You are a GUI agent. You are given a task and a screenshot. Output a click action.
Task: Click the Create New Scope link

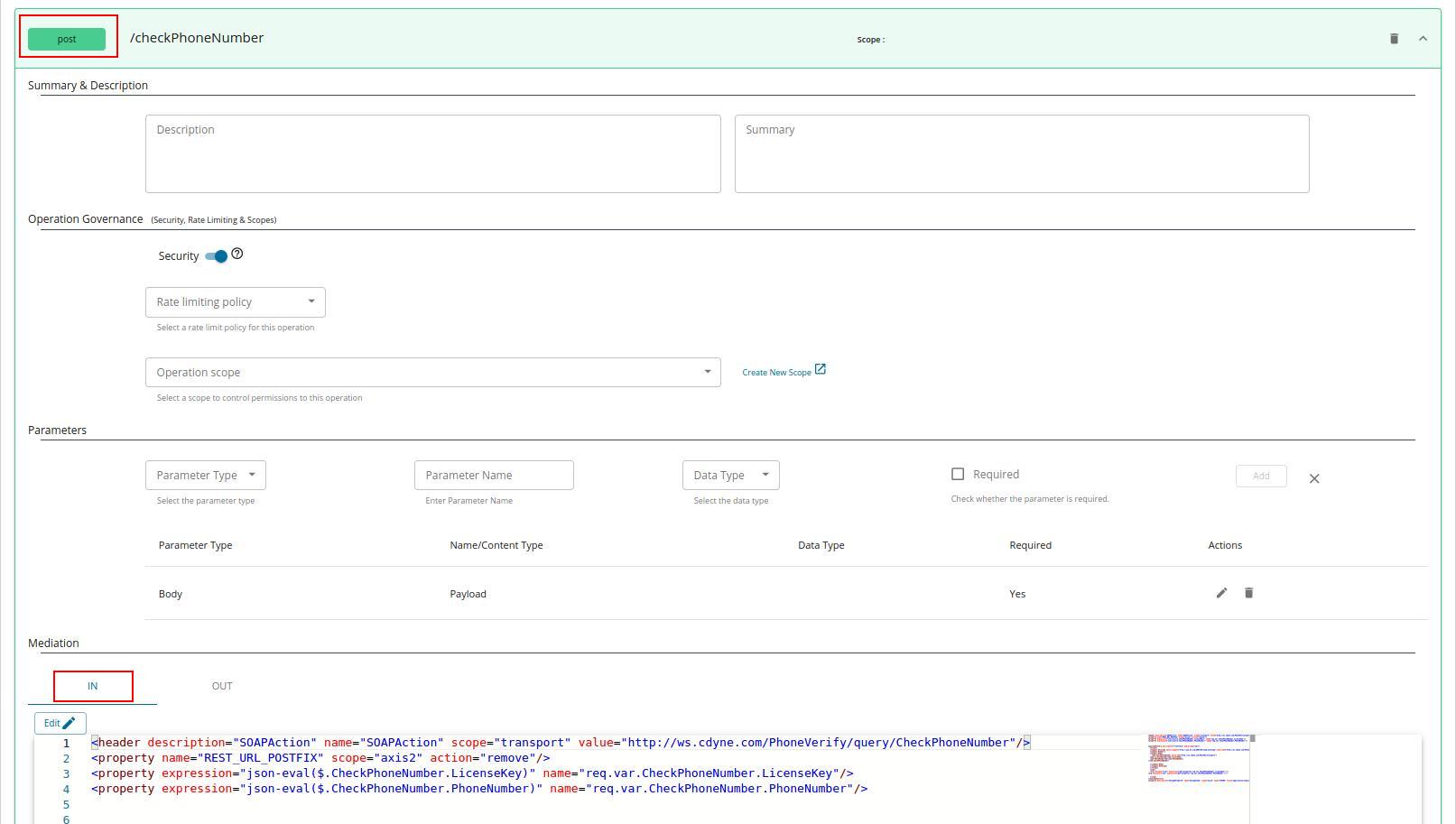pyautogui.click(x=778, y=371)
